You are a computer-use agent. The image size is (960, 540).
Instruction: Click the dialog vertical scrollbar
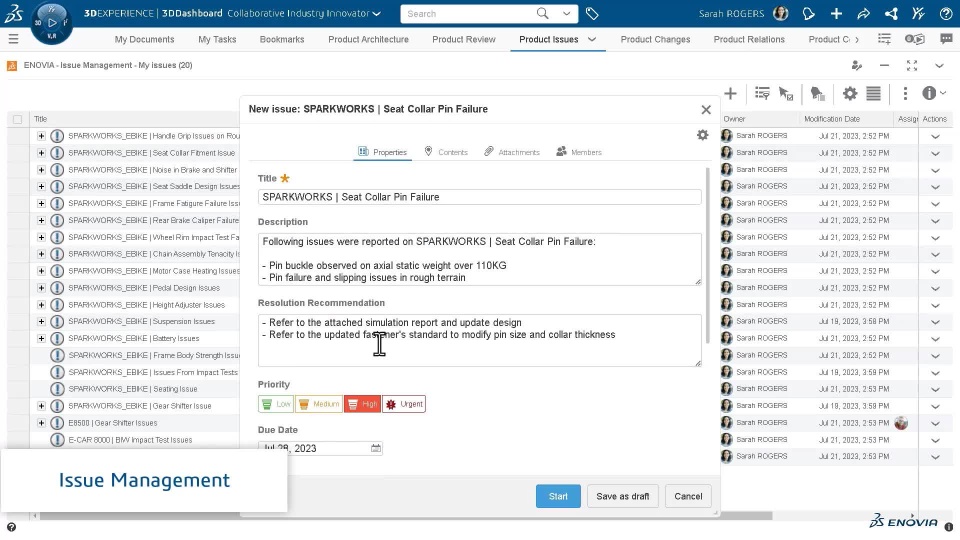pyautogui.click(x=708, y=255)
